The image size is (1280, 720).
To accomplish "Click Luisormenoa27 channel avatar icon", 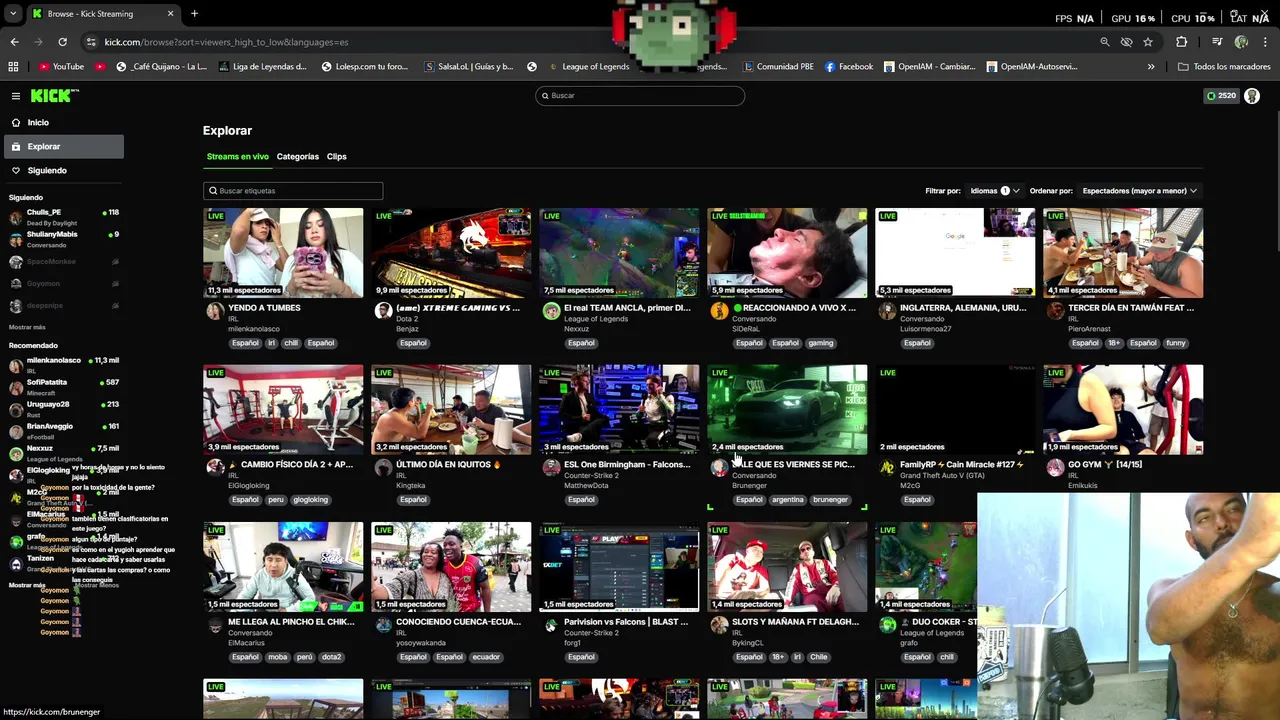I will click(887, 311).
